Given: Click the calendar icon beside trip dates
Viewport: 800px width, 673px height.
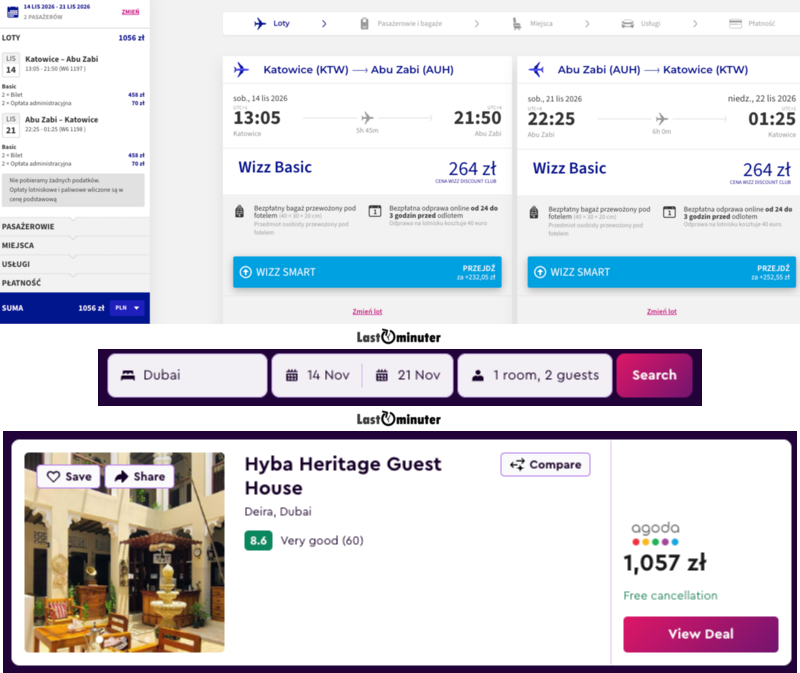Looking at the screenshot, I should click(12, 12).
